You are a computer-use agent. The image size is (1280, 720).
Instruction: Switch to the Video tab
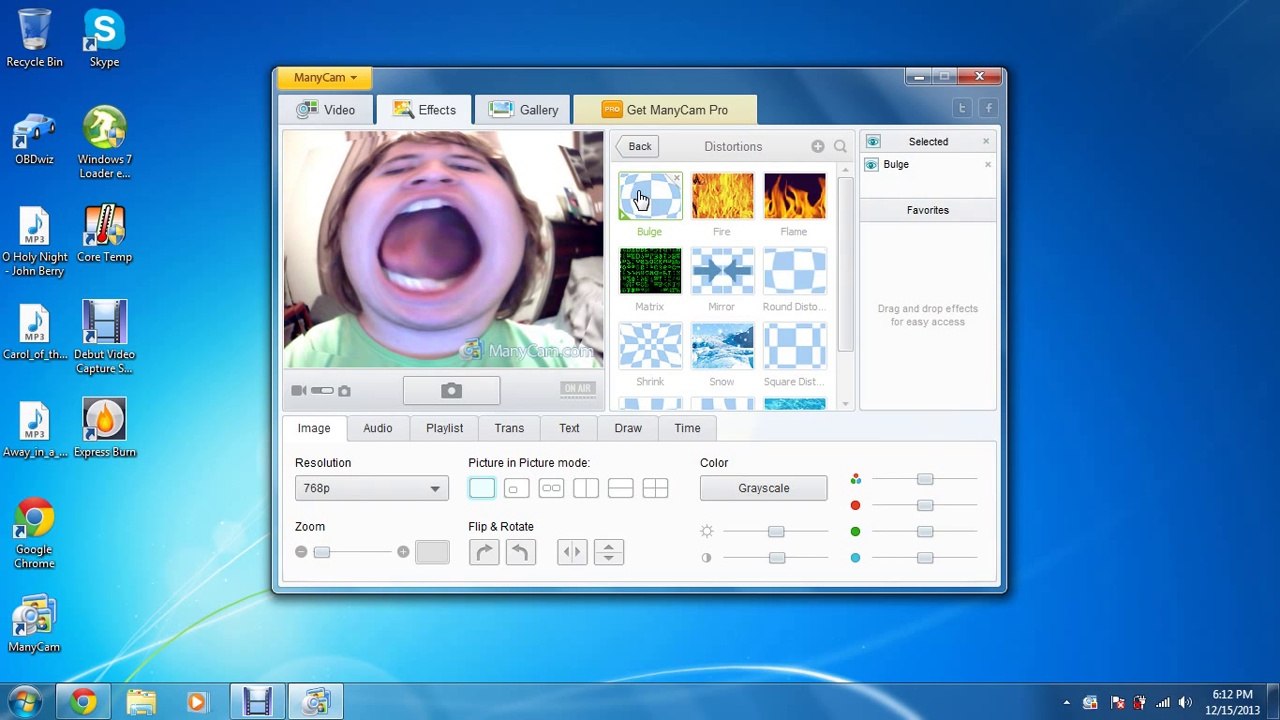(327, 110)
